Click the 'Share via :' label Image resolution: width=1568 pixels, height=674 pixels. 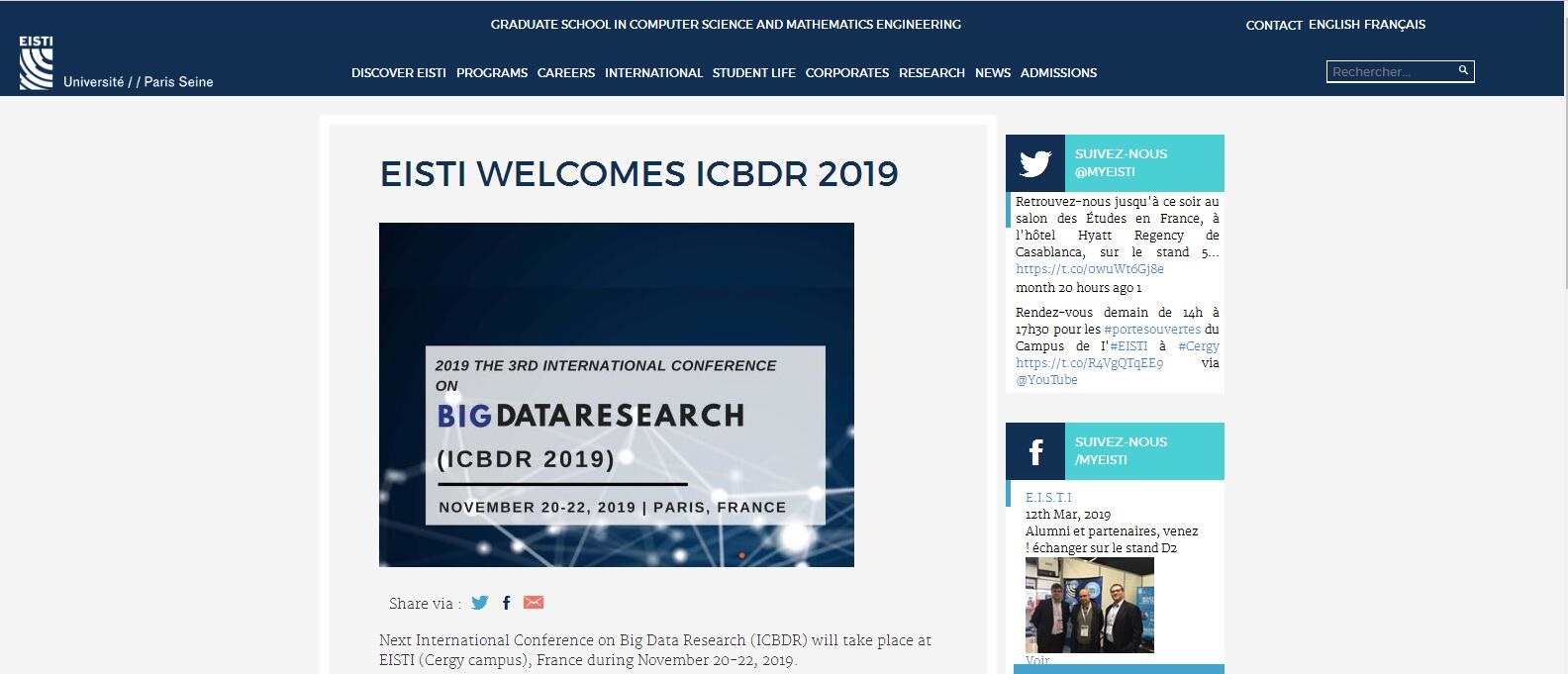click(x=425, y=604)
